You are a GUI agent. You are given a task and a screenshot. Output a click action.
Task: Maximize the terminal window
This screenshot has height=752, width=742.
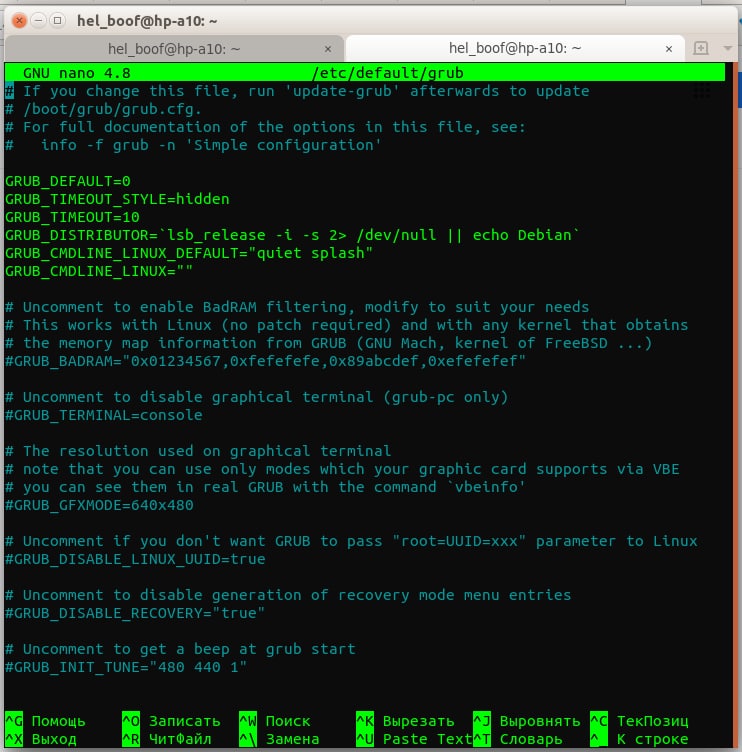(x=58, y=21)
